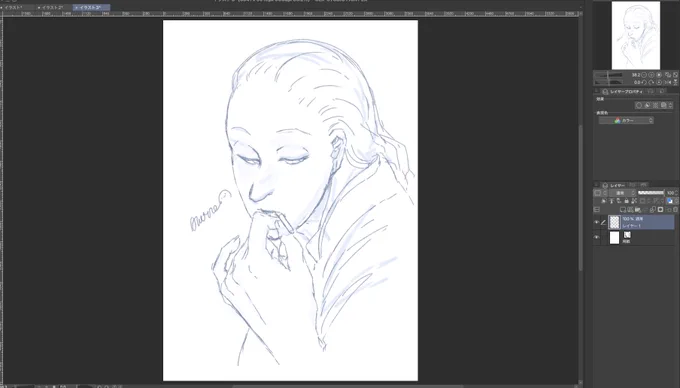The height and width of the screenshot is (388, 680).
Task: Set layer as draft layer
Action: point(619,201)
